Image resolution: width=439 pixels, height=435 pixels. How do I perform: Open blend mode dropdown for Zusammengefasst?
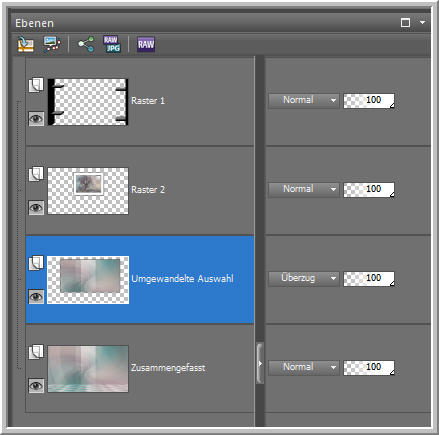(304, 367)
